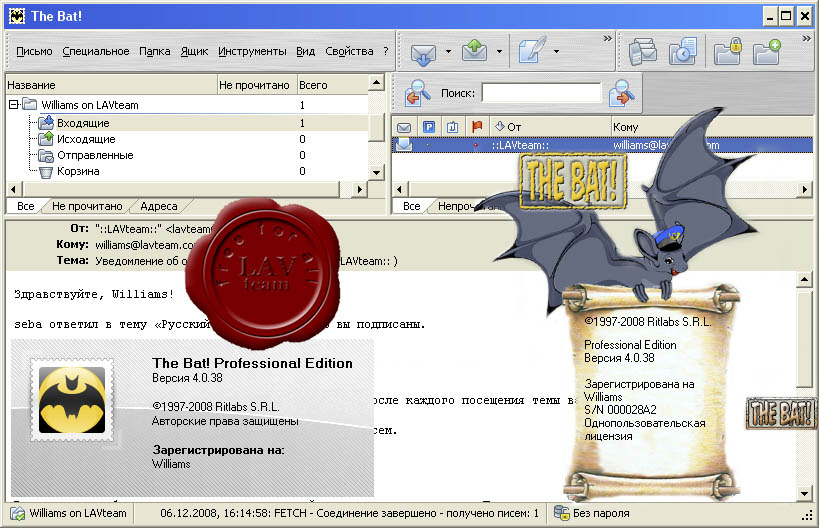This screenshot has height=528, width=819.
Task: Click the search backward magnifier icon
Action: (x=418, y=93)
